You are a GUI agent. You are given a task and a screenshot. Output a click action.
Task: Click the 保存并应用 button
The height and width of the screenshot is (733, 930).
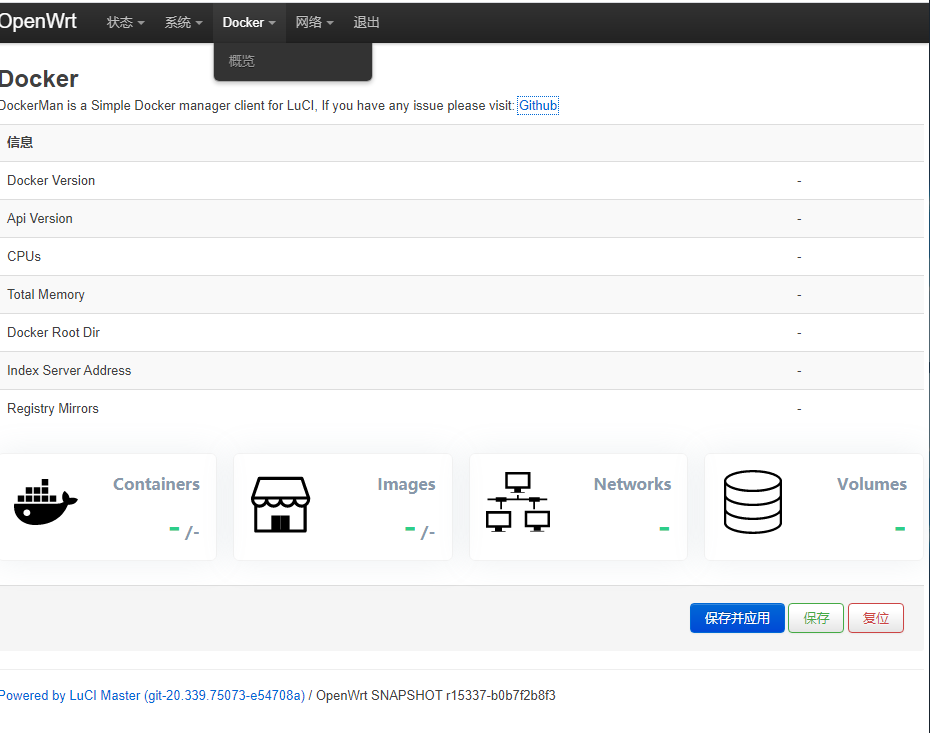point(737,617)
